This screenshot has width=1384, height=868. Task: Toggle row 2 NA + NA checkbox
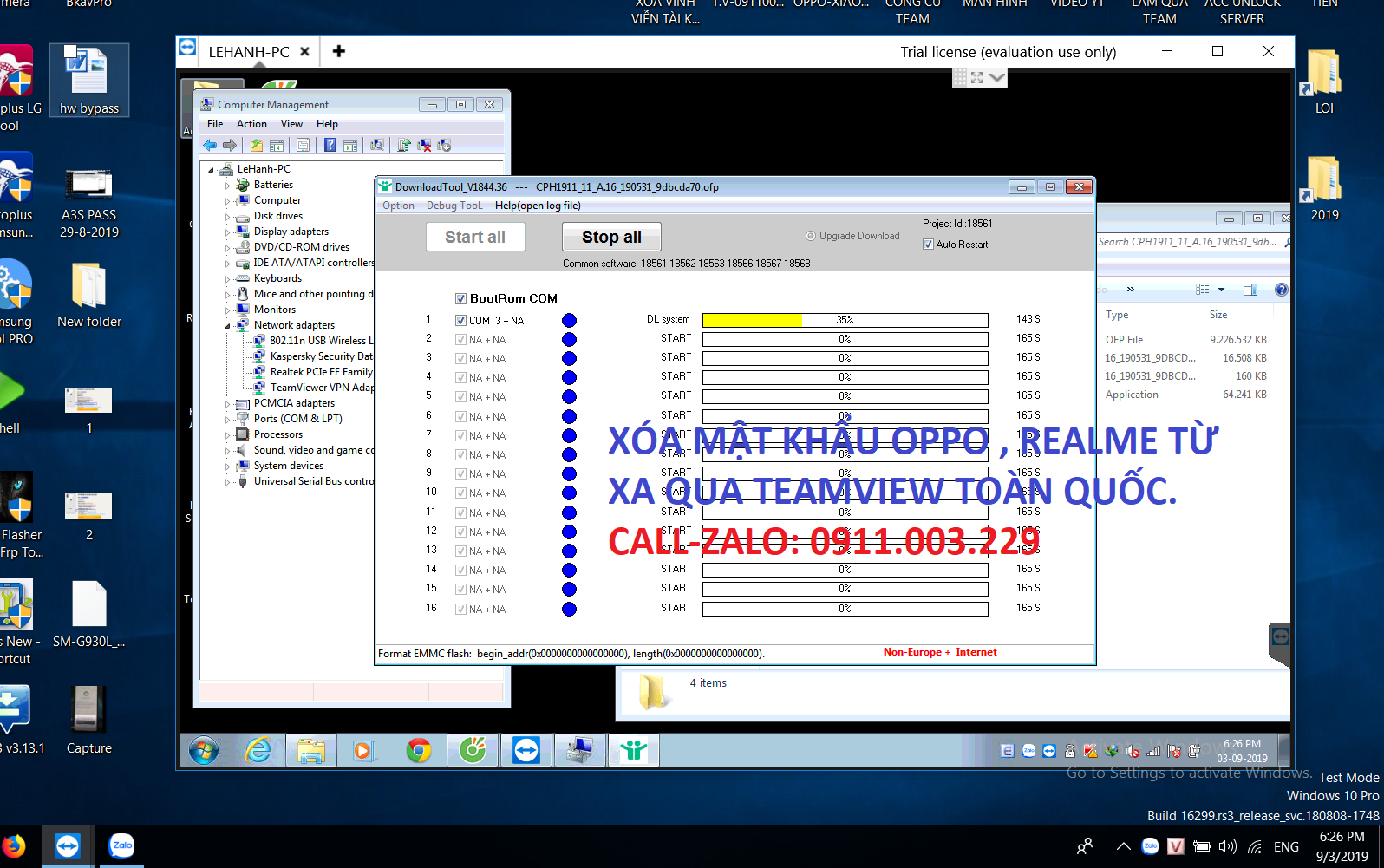tap(461, 340)
